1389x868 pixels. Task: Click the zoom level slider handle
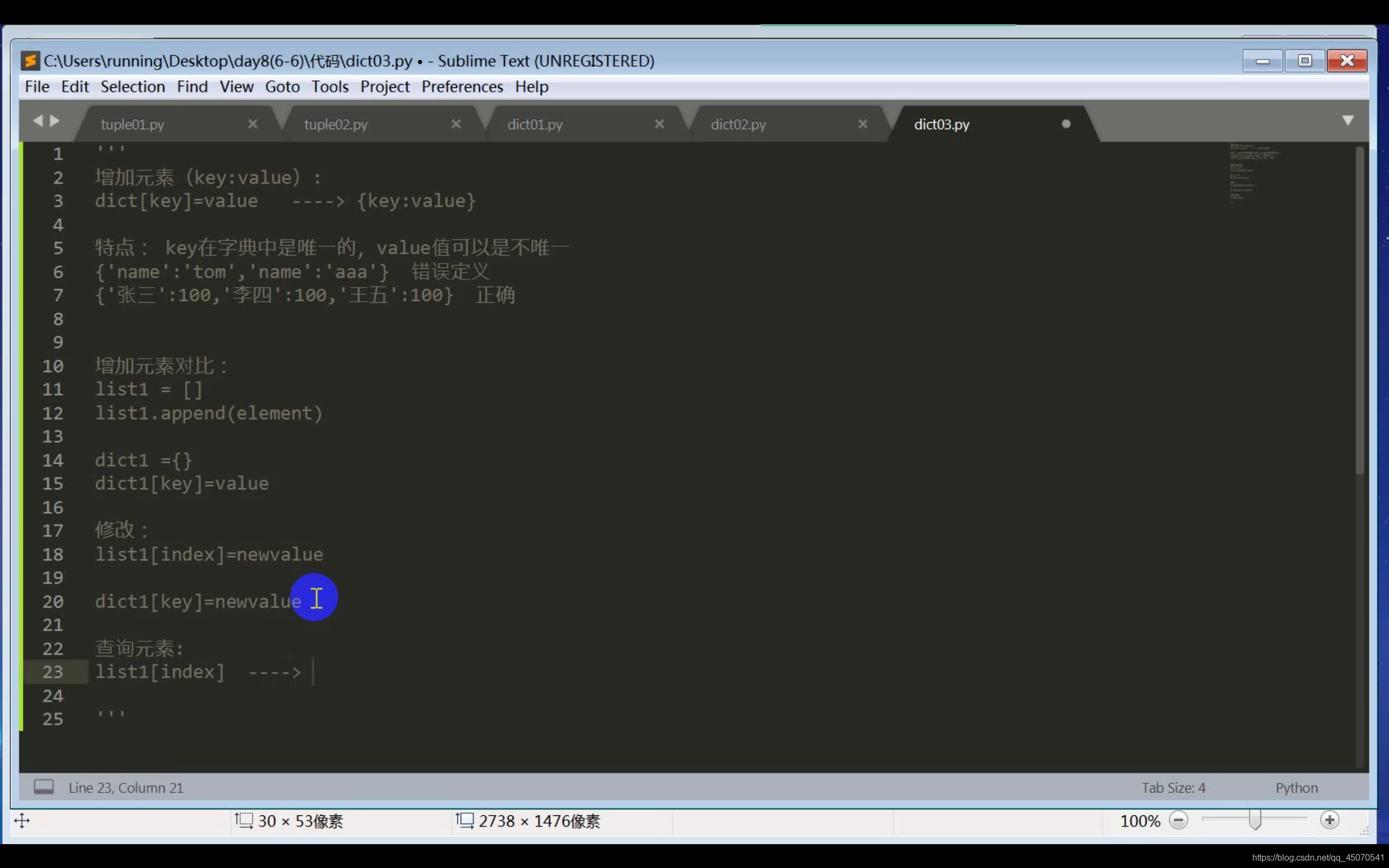pyautogui.click(x=1254, y=820)
